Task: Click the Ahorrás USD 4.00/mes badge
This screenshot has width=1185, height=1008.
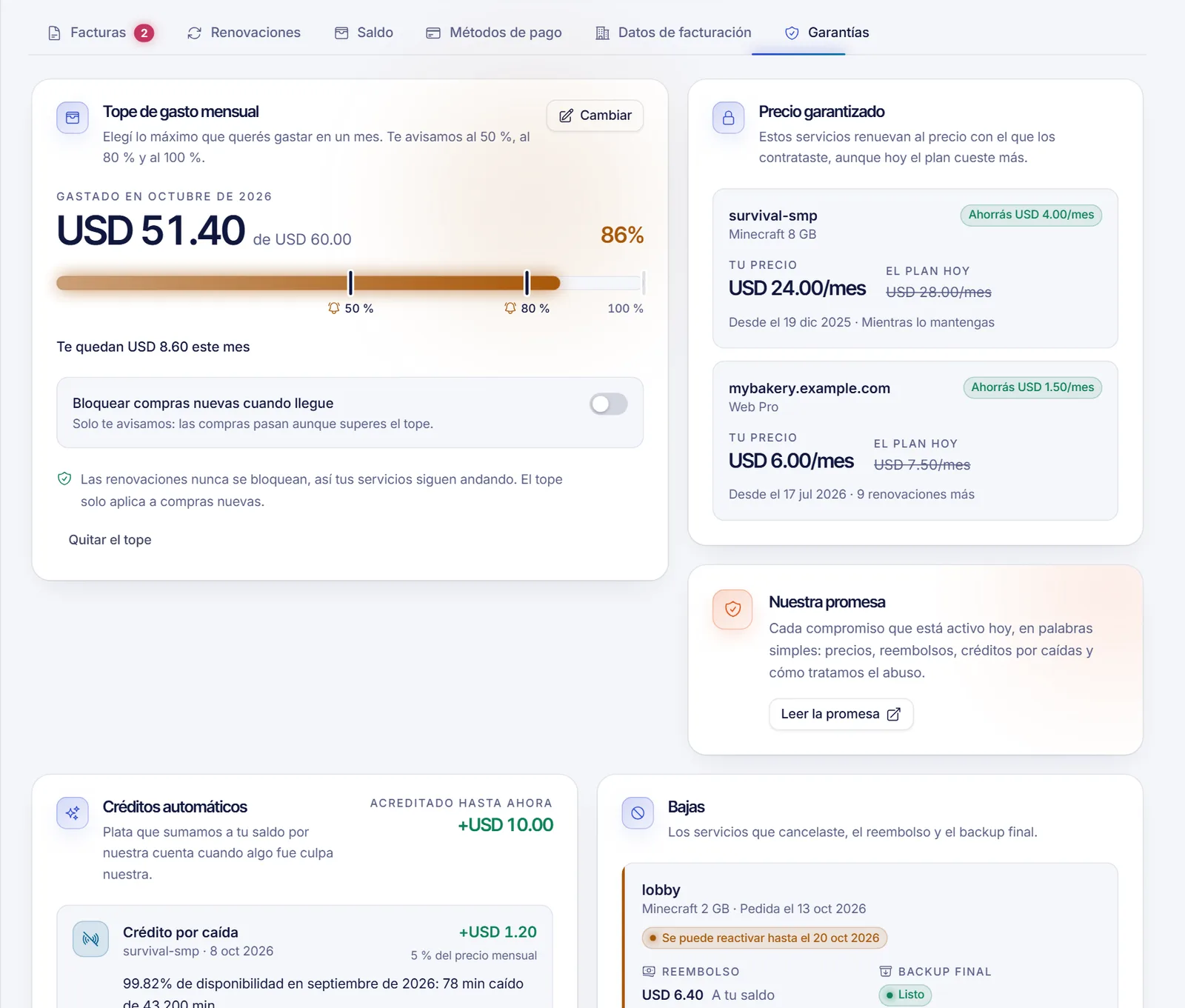Action: 1031,215
